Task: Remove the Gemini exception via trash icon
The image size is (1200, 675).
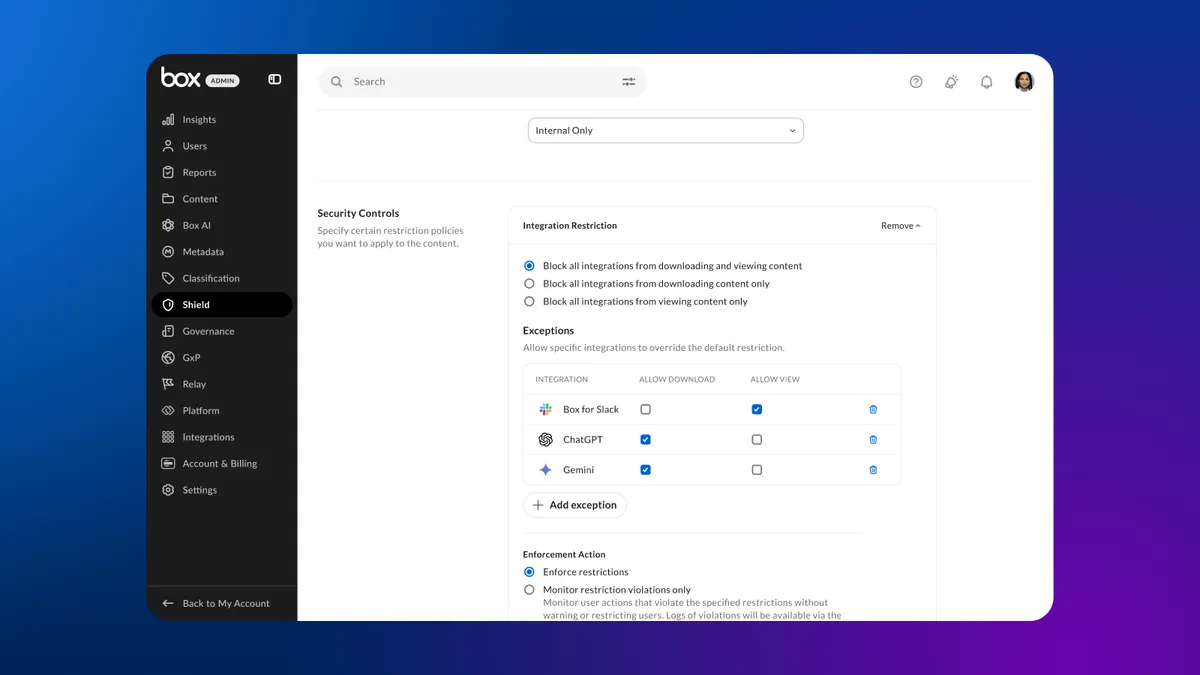Action: pyautogui.click(x=873, y=469)
